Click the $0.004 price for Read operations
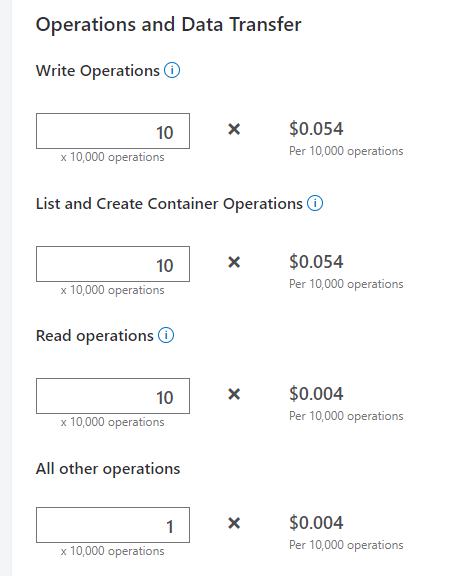The image size is (467, 576). coord(316,394)
